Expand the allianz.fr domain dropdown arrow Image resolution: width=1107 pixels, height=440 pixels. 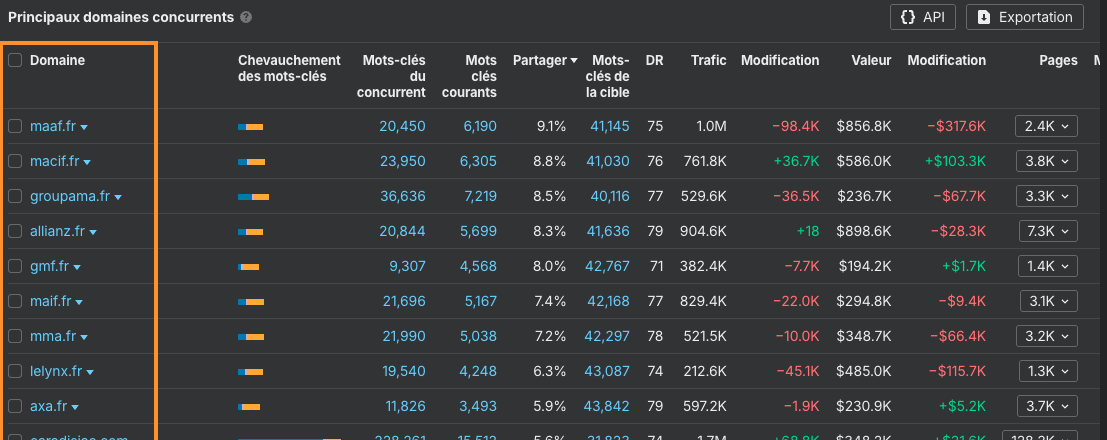click(x=93, y=232)
